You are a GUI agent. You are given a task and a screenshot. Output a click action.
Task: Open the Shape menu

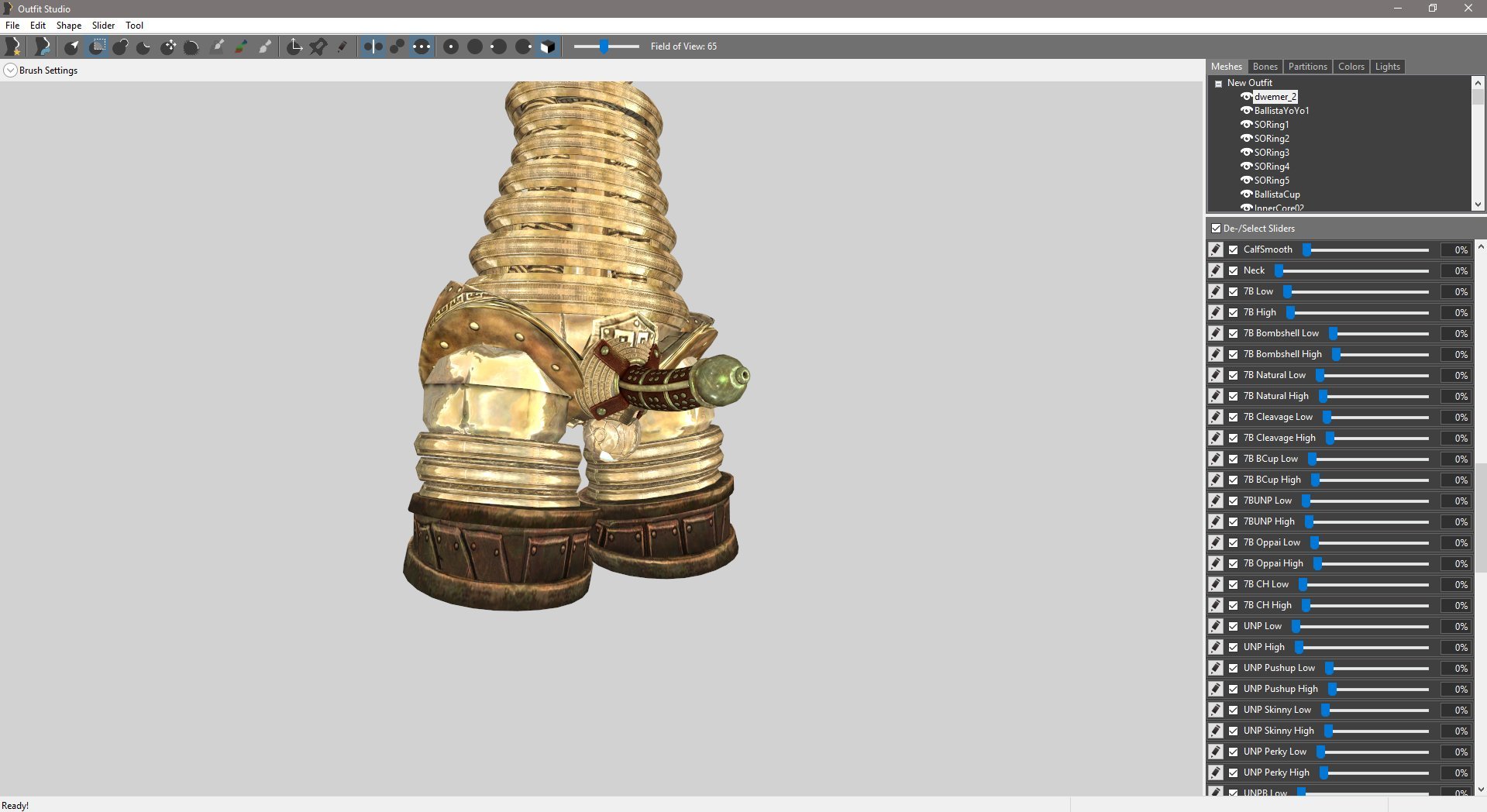point(69,26)
